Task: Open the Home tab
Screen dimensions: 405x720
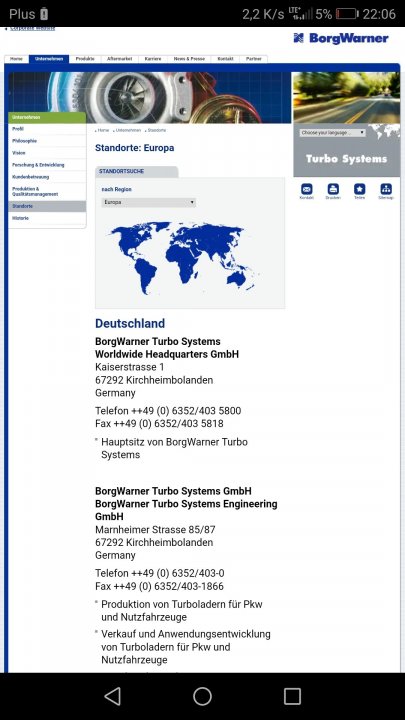Action: coord(17,59)
